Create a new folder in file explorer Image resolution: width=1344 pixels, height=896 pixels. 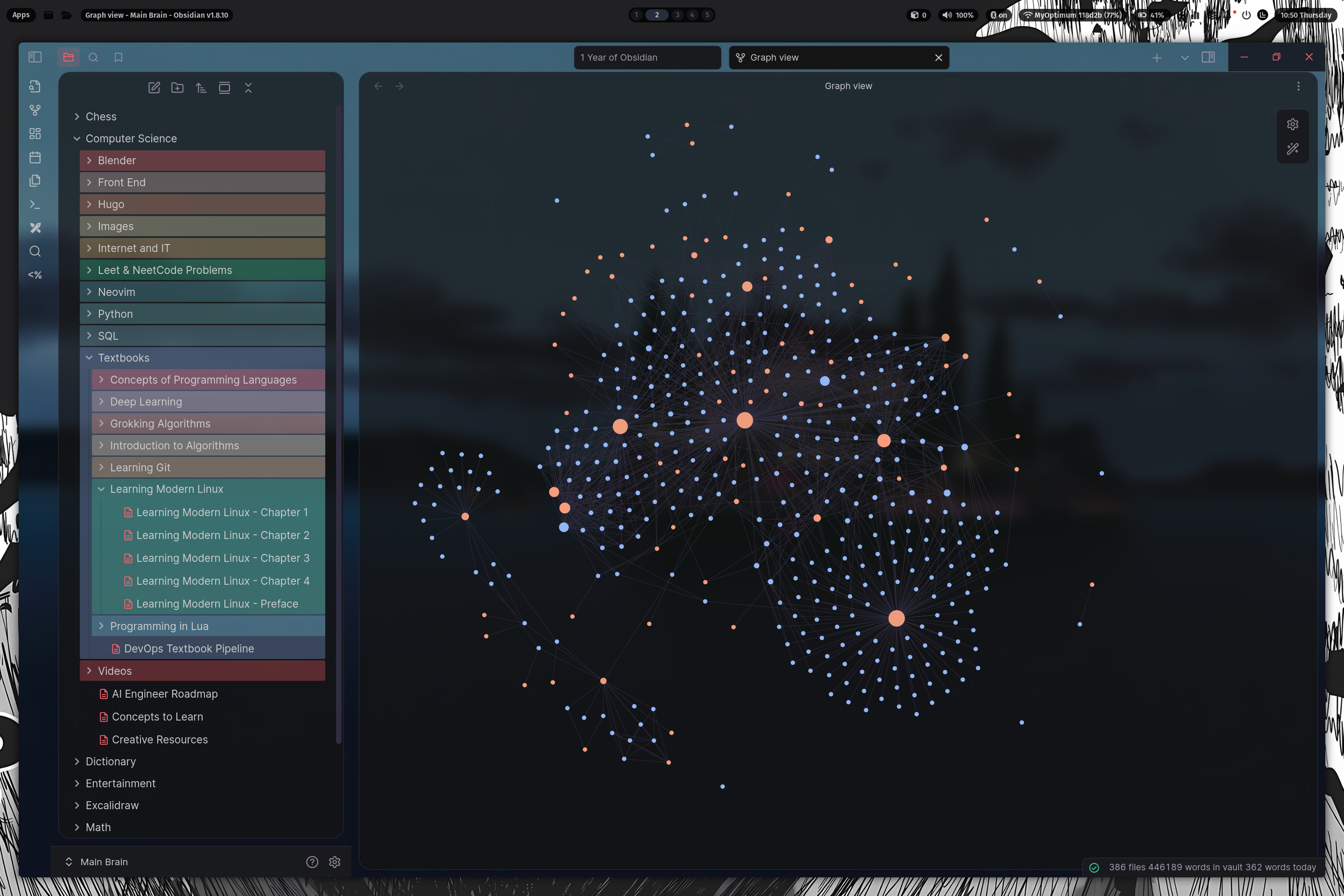click(x=177, y=87)
